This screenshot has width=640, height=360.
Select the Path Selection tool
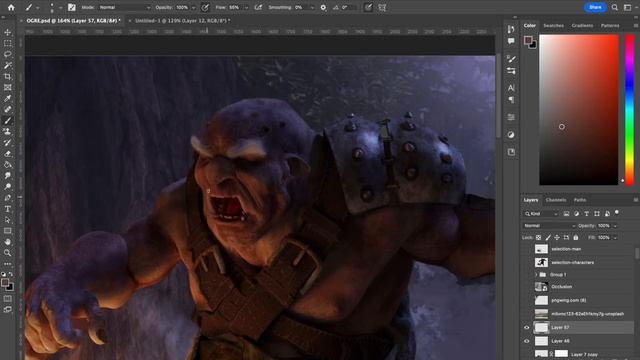click(x=7, y=220)
